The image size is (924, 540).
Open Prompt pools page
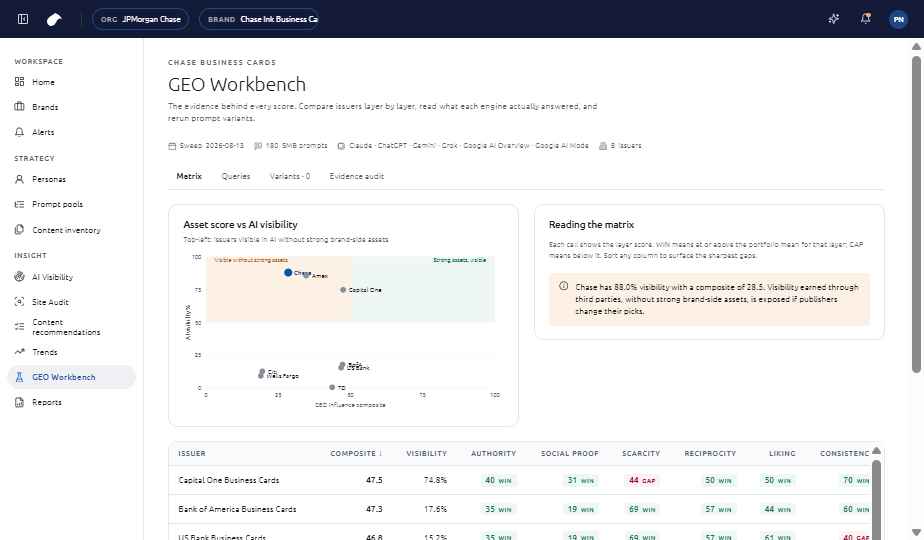pyautogui.click(x=57, y=204)
